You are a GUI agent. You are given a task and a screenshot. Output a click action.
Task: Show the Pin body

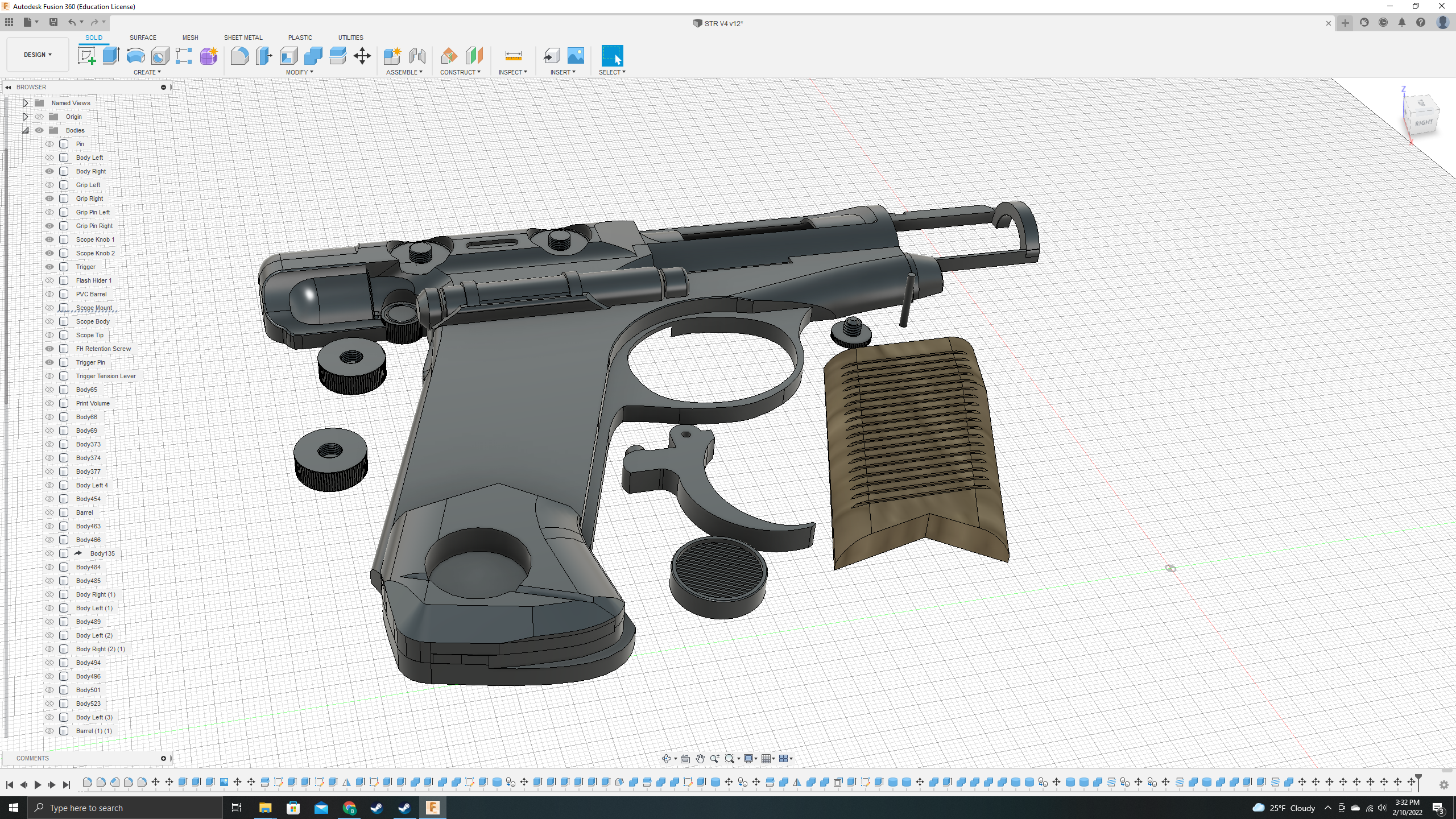point(49,144)
